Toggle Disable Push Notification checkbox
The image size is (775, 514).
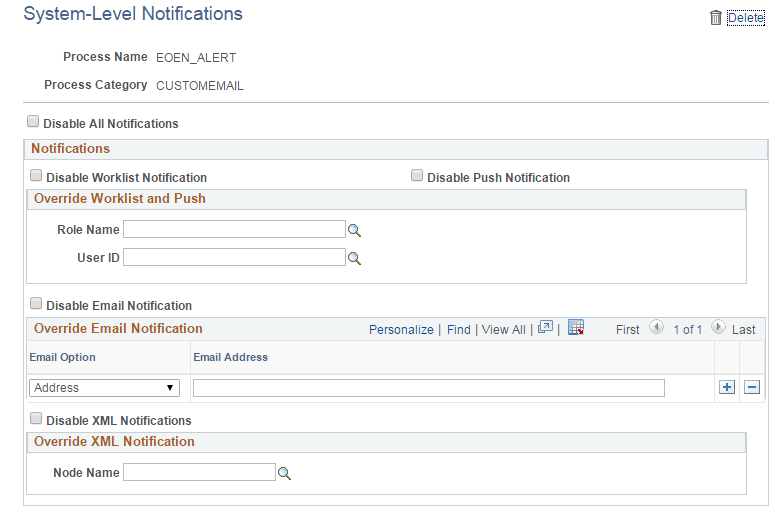[x=417, y=175]
